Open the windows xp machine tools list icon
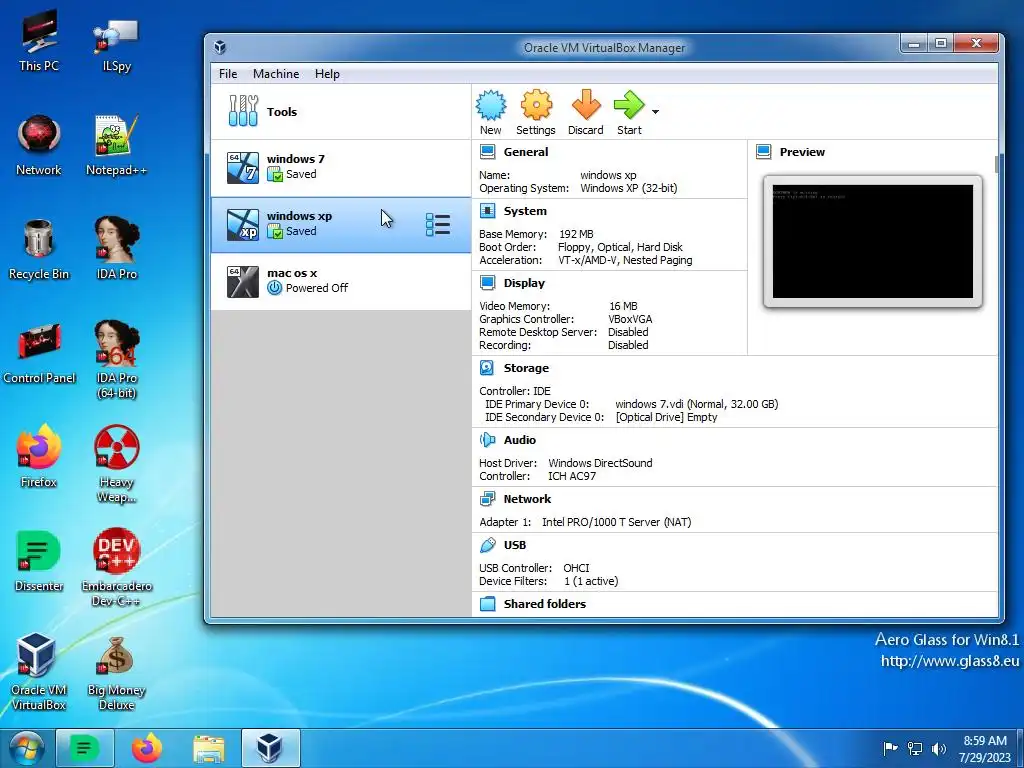Screen dimensions: 1024x768 pyautogui.click(x=438, y=225)
